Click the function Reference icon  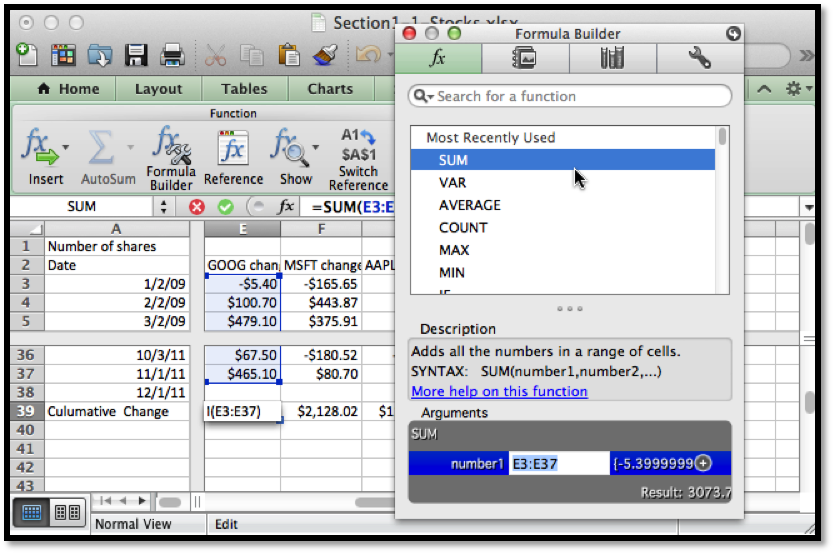pos(232,149)
